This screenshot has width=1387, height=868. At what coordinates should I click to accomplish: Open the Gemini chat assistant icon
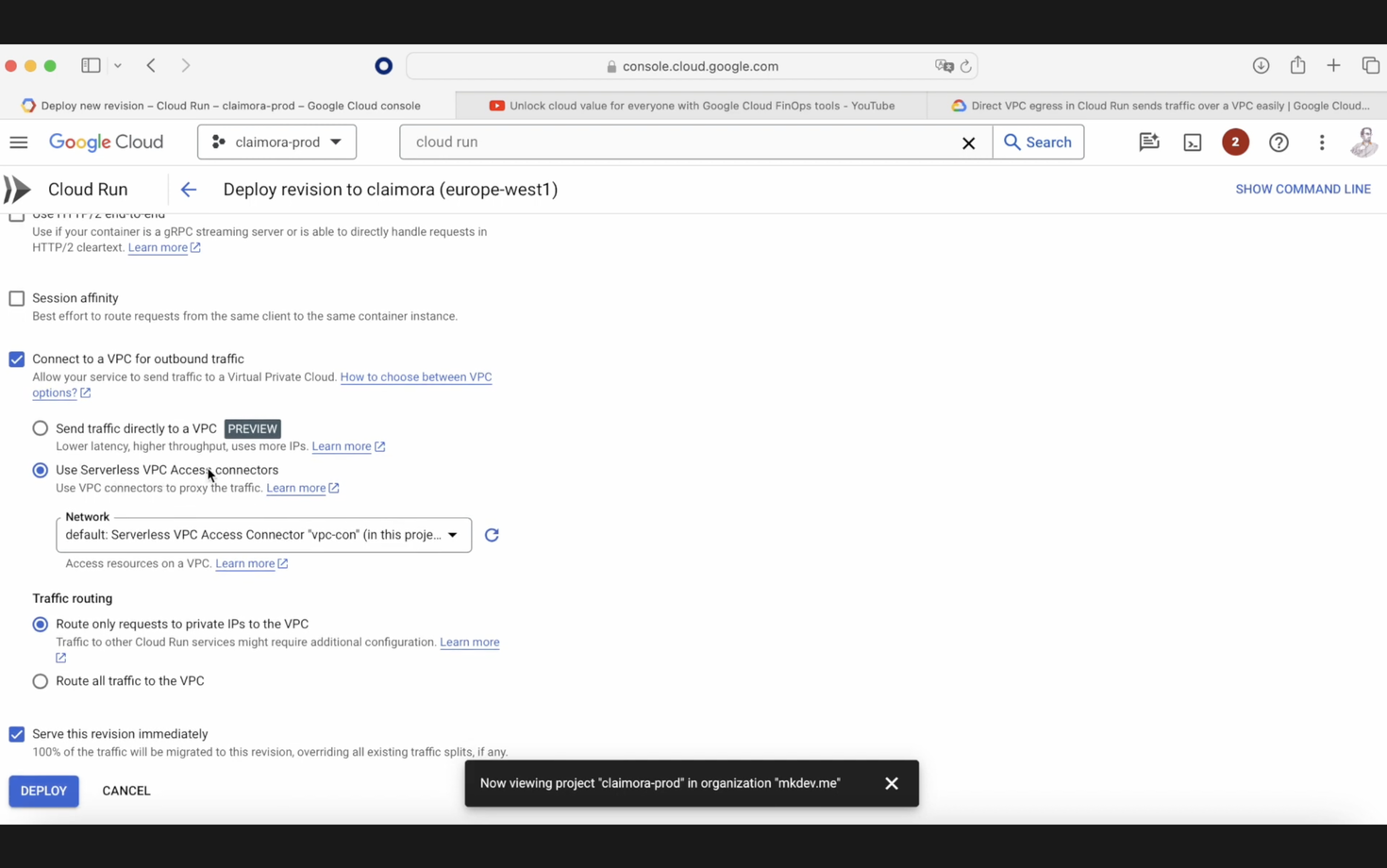pyautogui.click(x=1148, y=142)
